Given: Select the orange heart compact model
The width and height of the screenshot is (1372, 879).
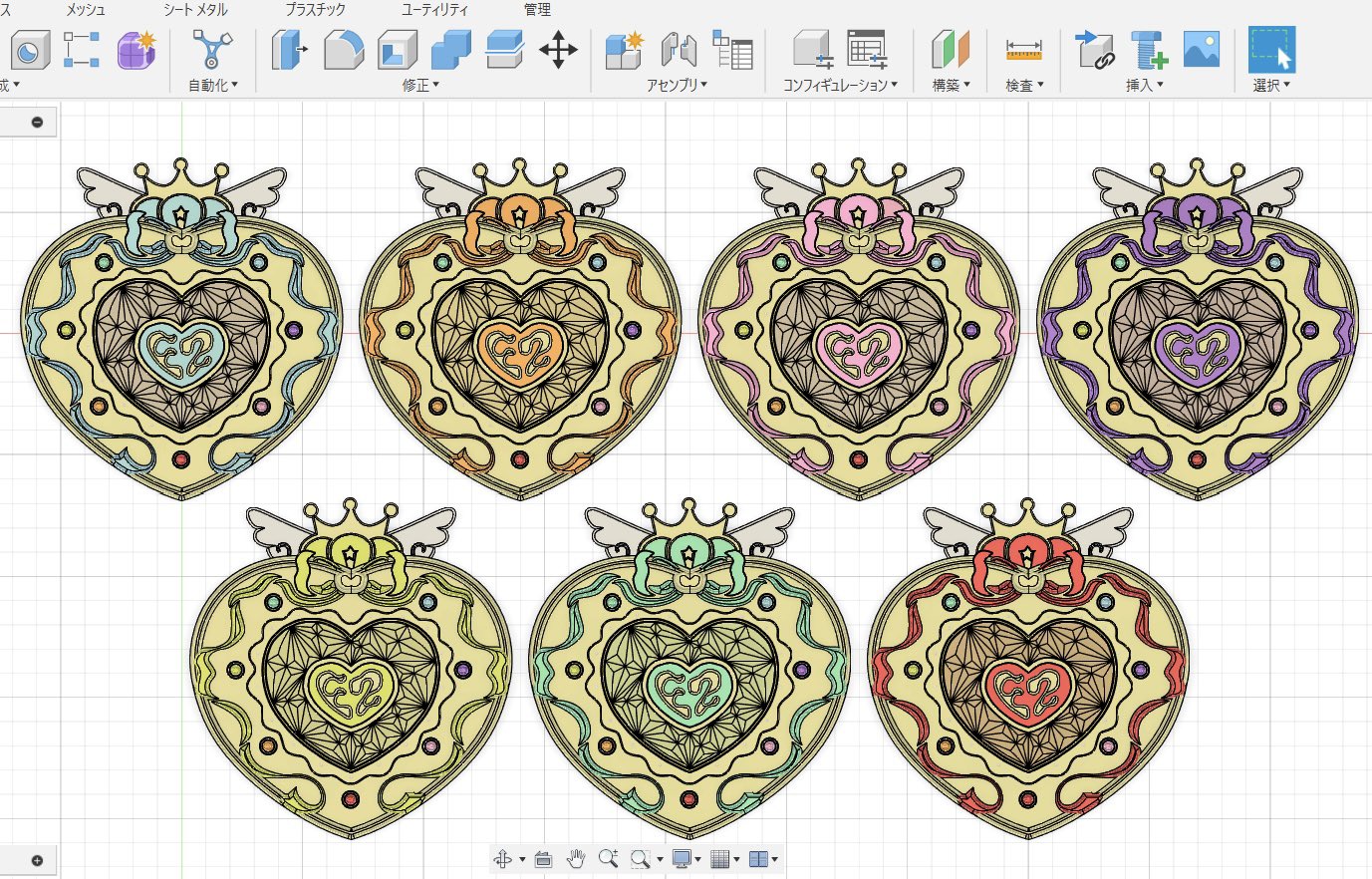Looking at the screenshot, I should pos(519,328).
